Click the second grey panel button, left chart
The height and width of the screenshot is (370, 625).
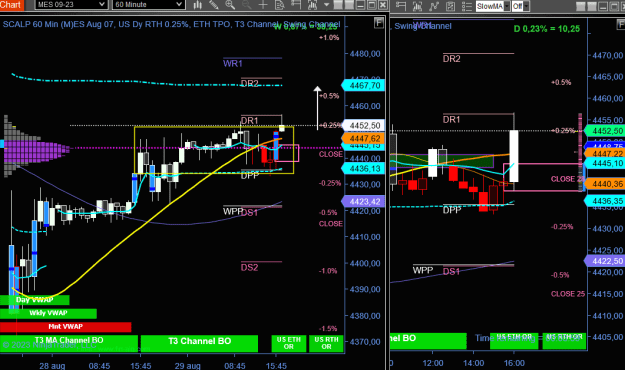pos(349,5)
